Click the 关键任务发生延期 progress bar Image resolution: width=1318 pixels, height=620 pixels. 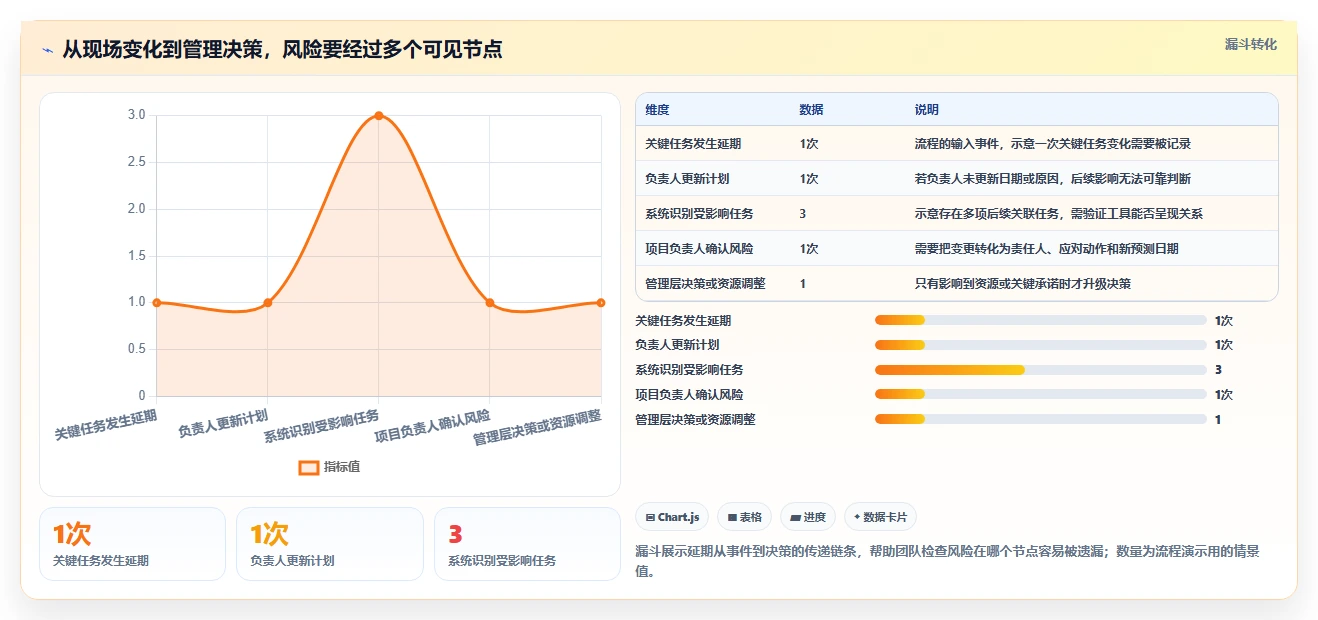(x=1040, y=320)
